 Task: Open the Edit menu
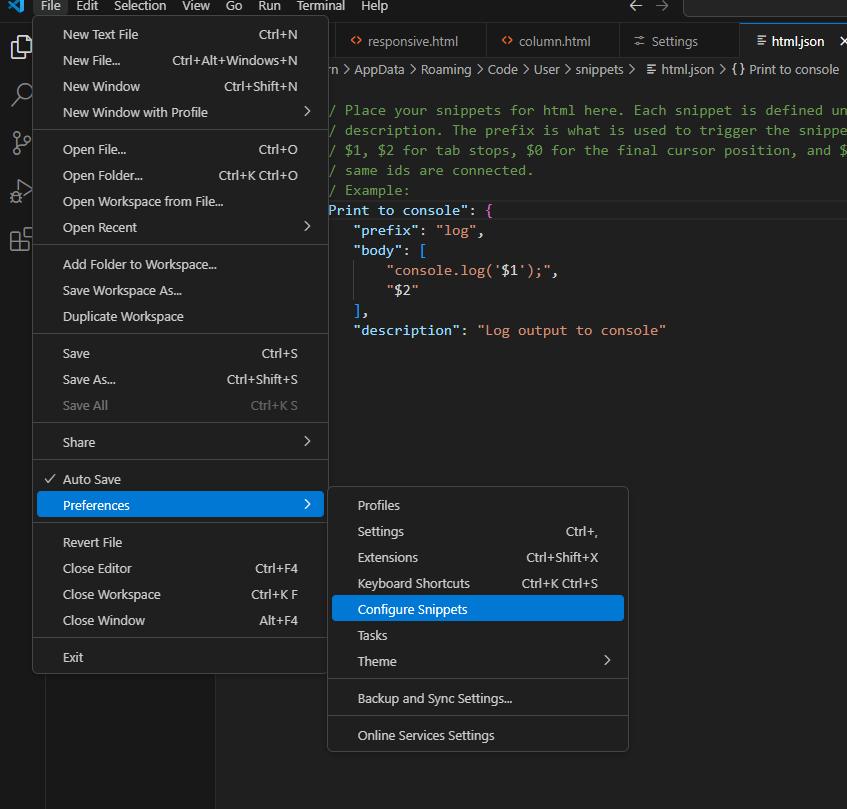pyautogui.click(x=87, y=6)
